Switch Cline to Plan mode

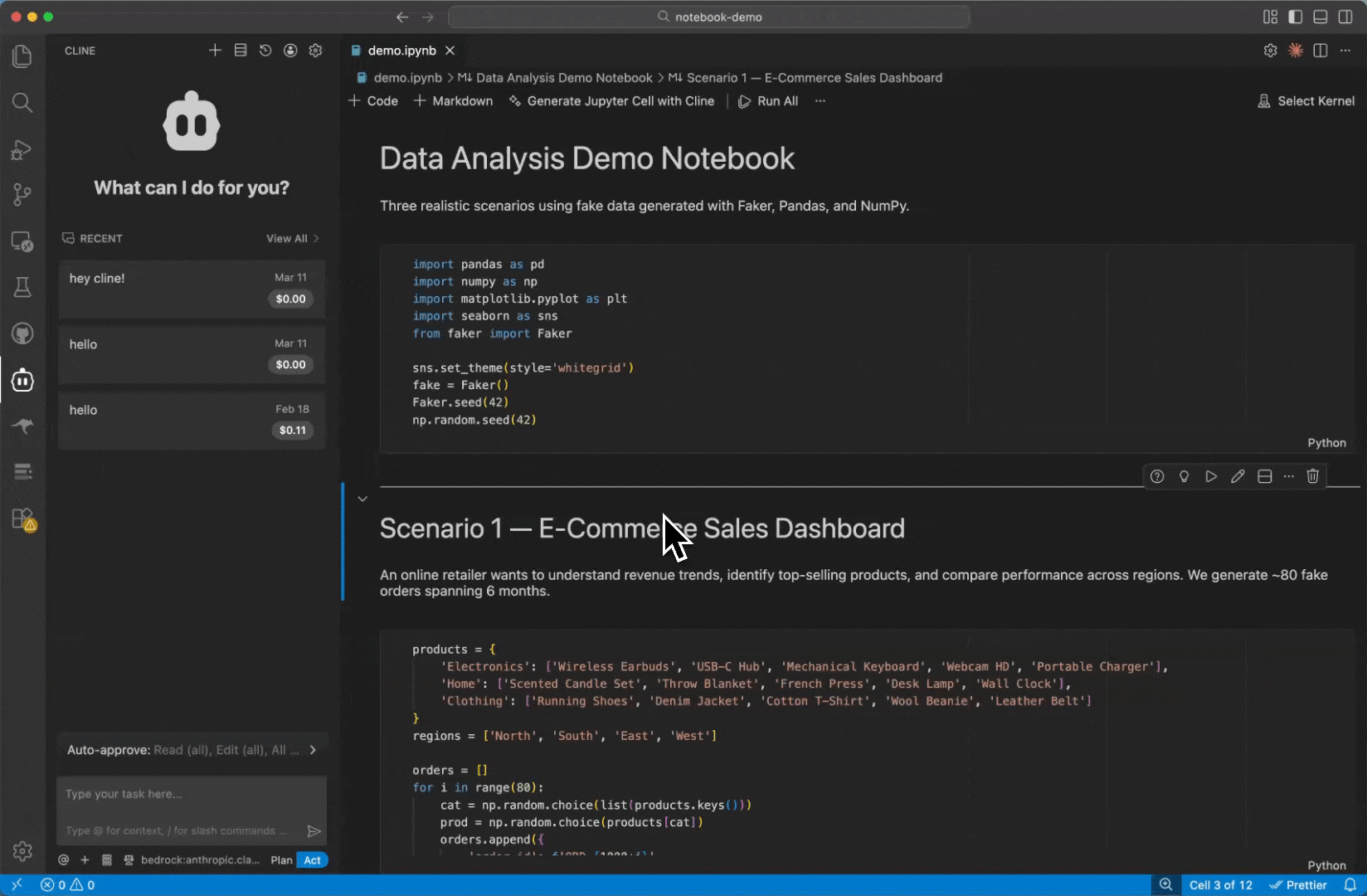click(281, 860)
